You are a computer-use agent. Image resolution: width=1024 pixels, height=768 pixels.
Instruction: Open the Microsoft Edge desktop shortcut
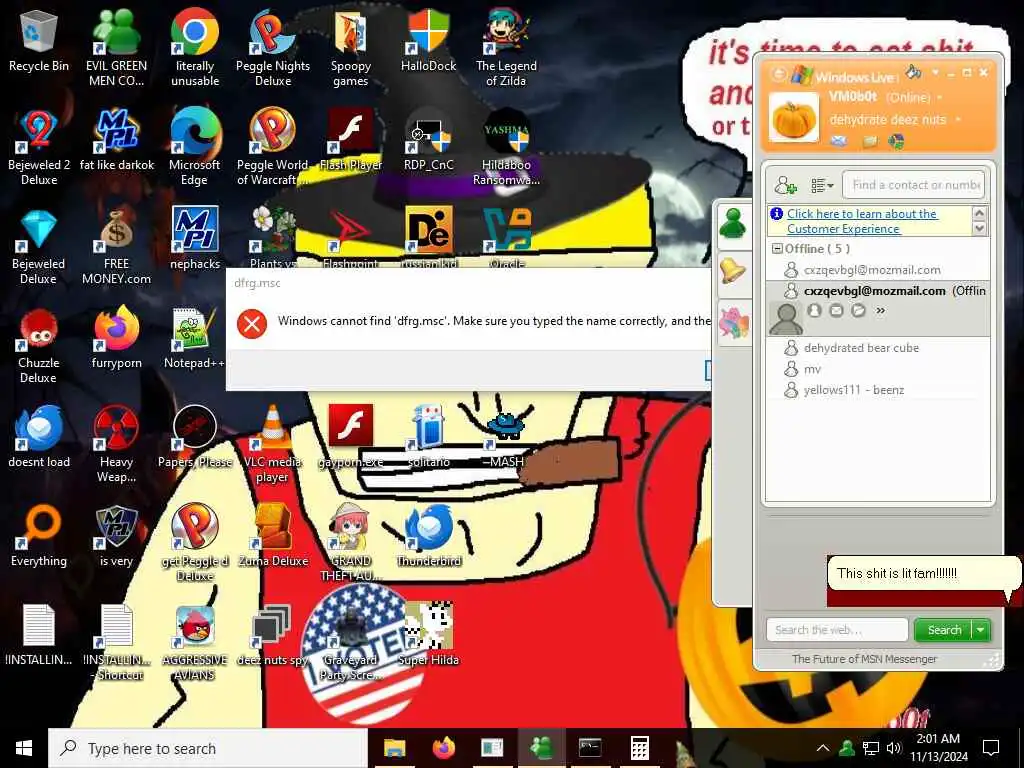(195, 148)
